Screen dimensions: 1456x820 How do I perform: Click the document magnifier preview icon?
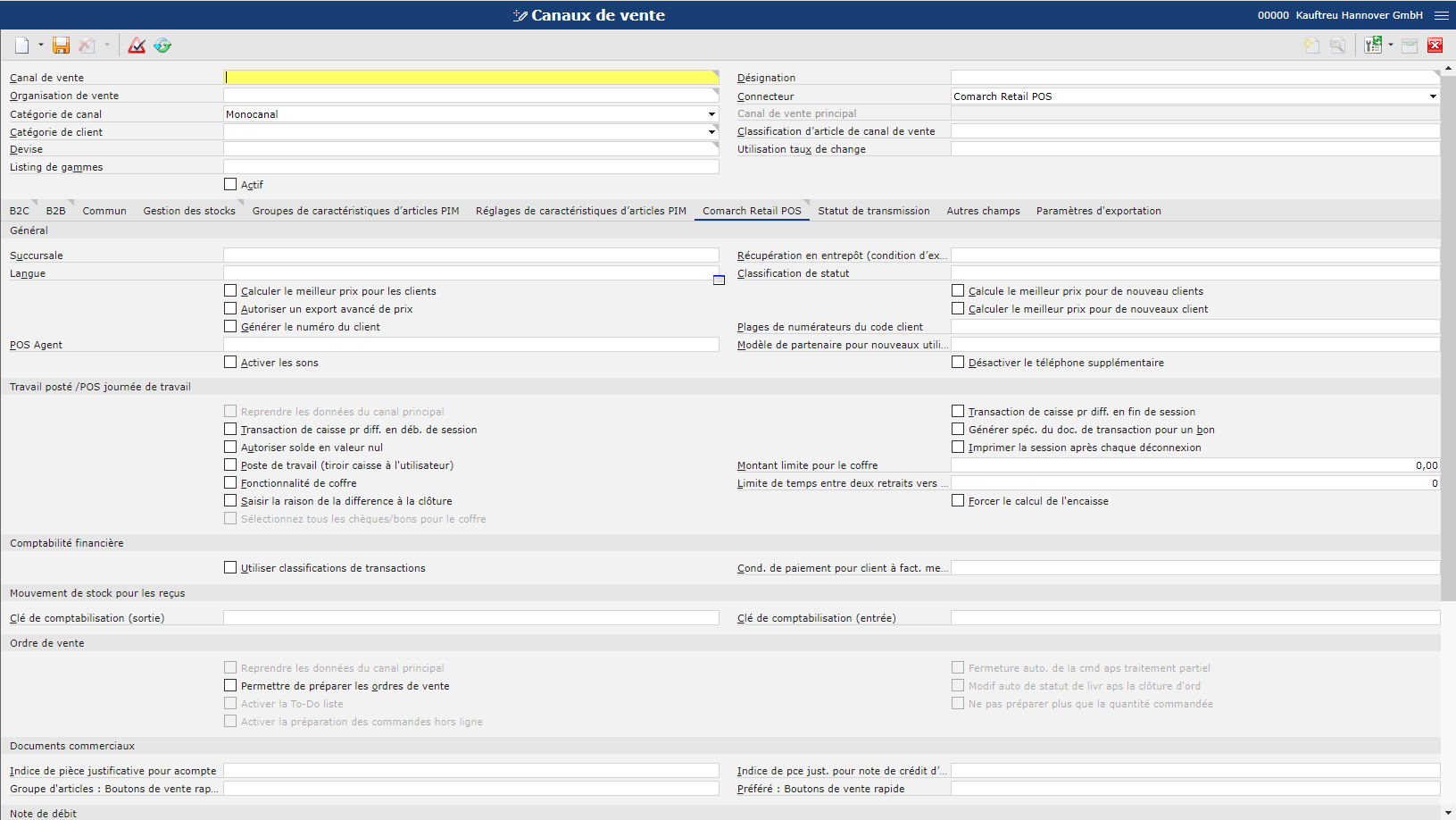coord(1337,46)
